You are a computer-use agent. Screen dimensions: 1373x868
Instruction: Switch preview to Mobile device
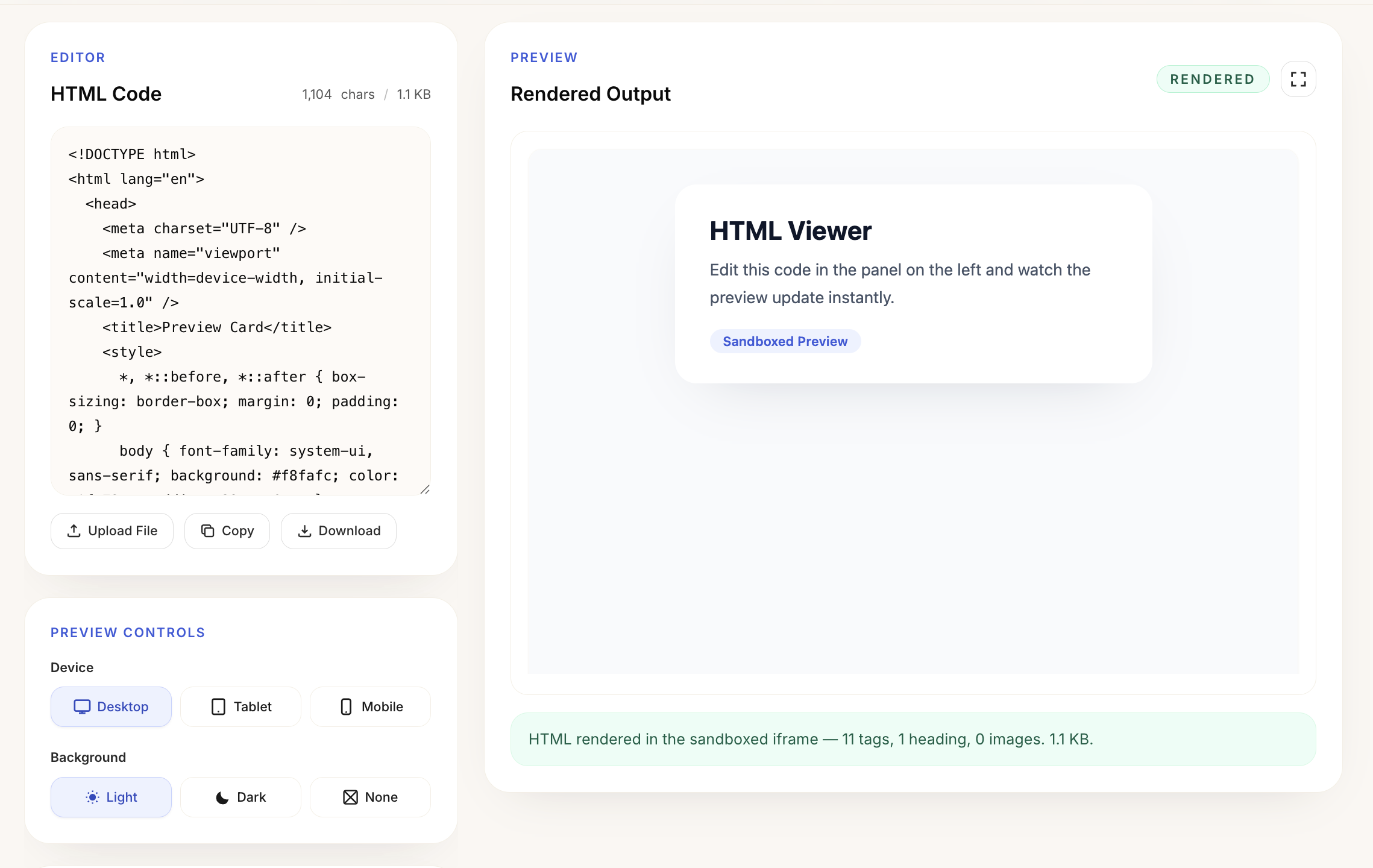(371, 706)
